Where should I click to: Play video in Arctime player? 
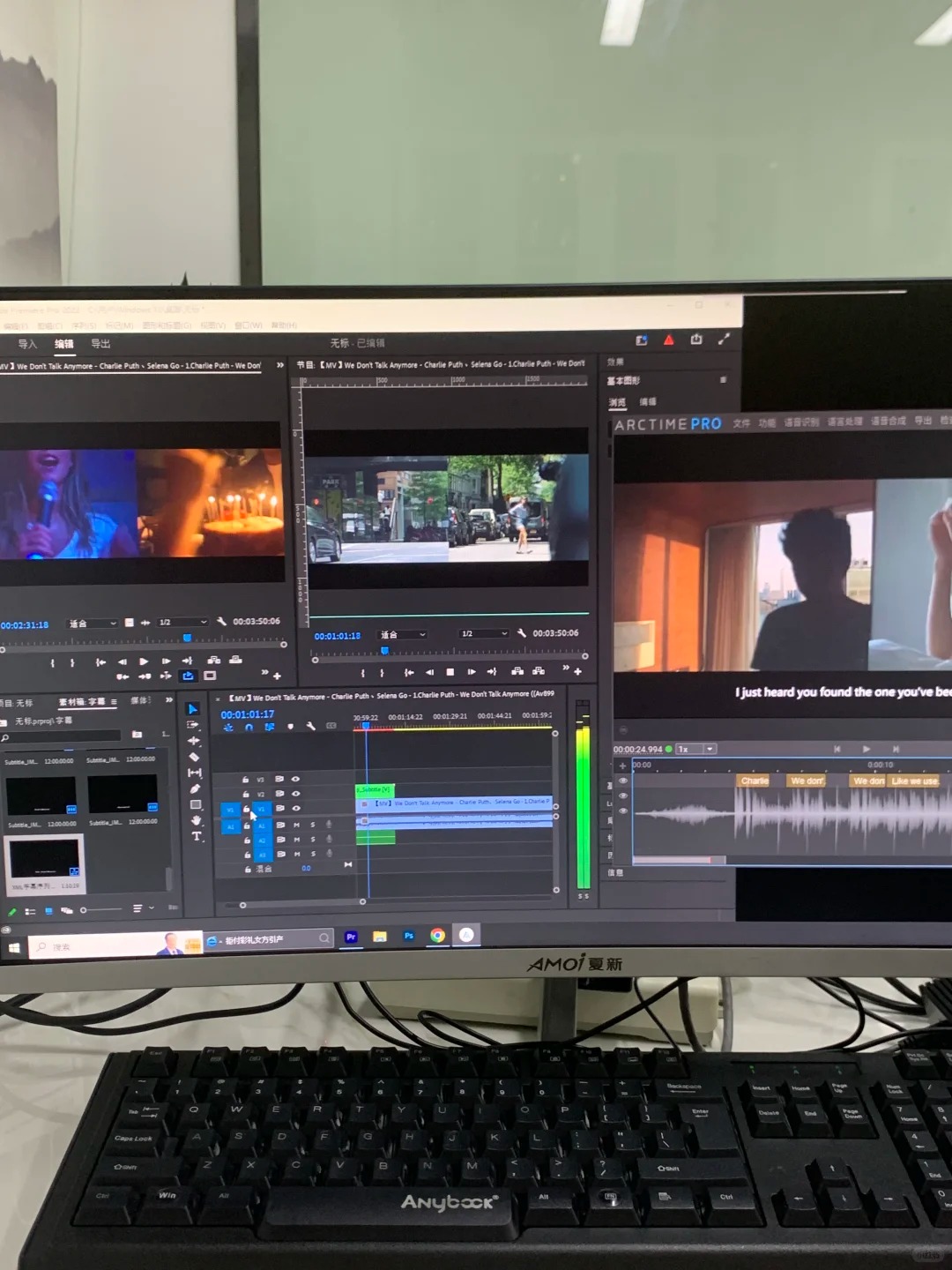coord(866,749)
